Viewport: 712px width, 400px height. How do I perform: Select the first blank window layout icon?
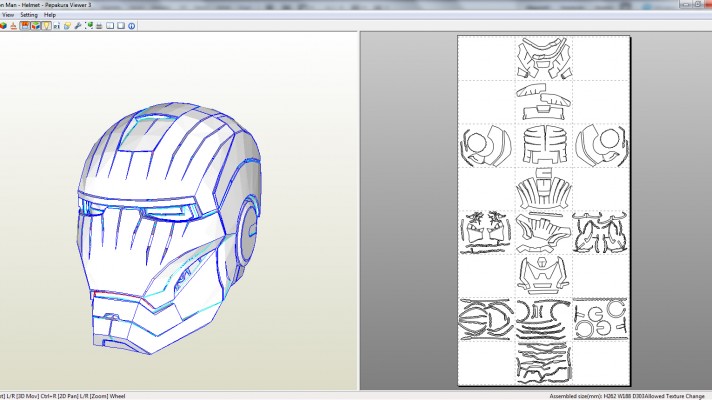tap(110, 26)
